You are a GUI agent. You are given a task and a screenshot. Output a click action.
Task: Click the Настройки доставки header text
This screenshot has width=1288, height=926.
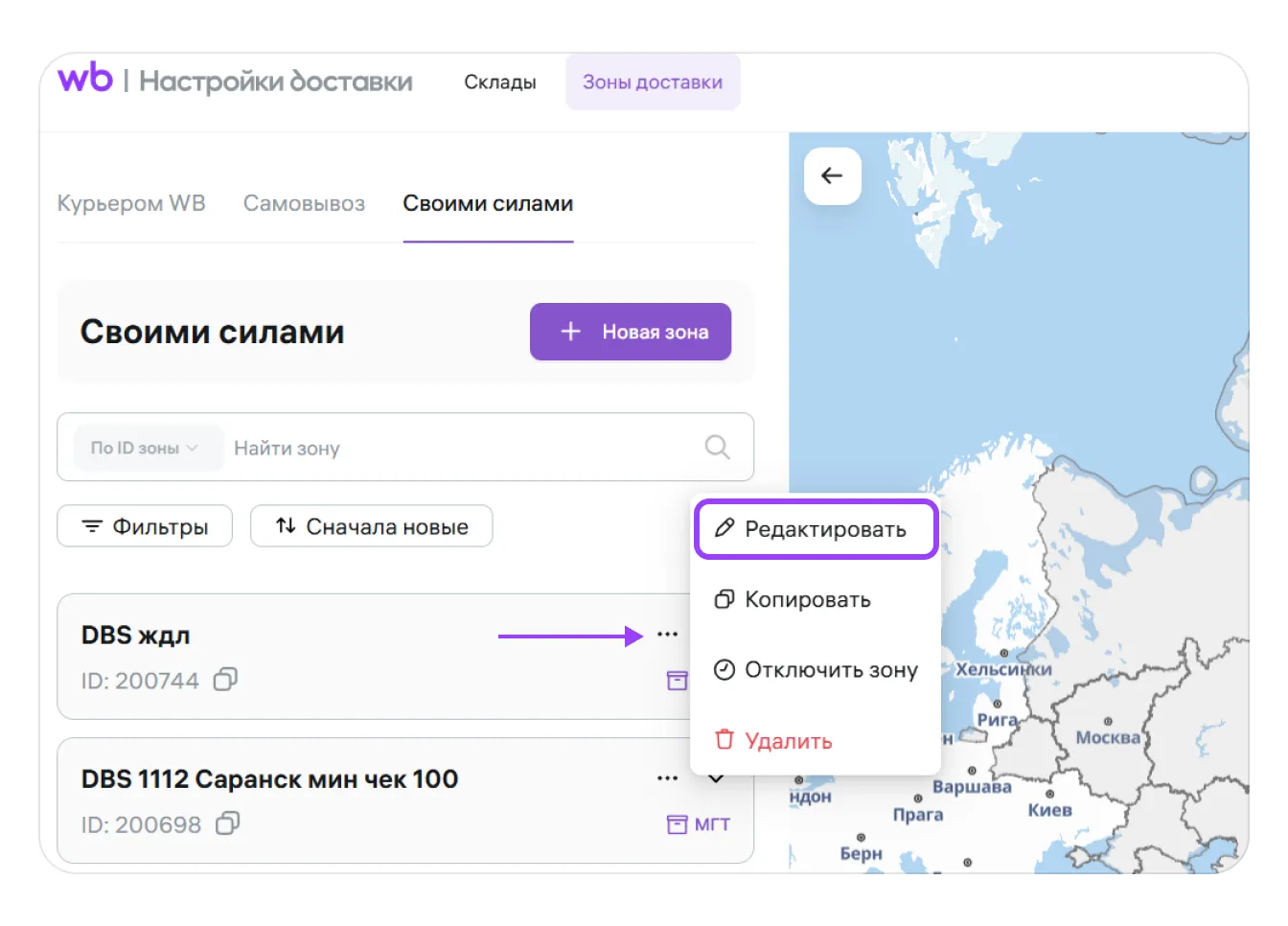(276, 81)
